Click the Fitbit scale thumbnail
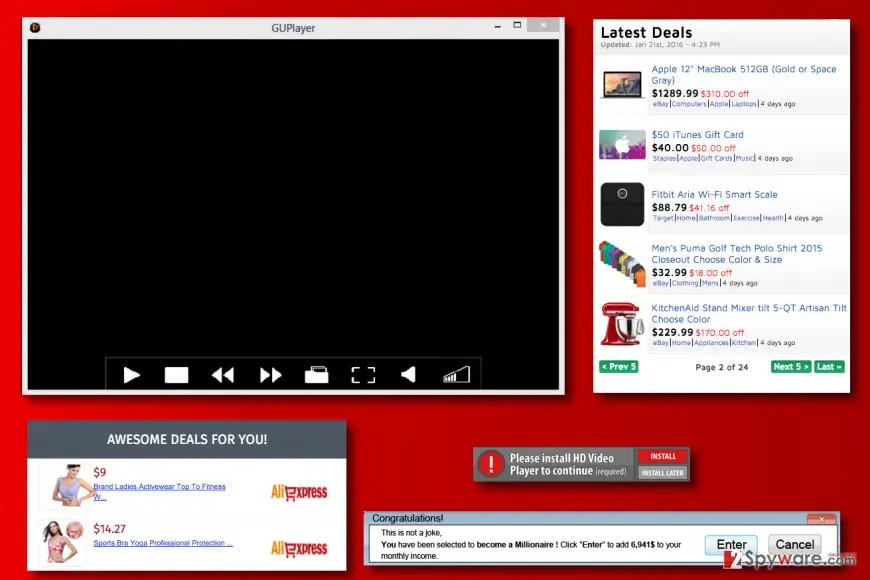Viewport: 870px width, 580px height. point(623,204)
